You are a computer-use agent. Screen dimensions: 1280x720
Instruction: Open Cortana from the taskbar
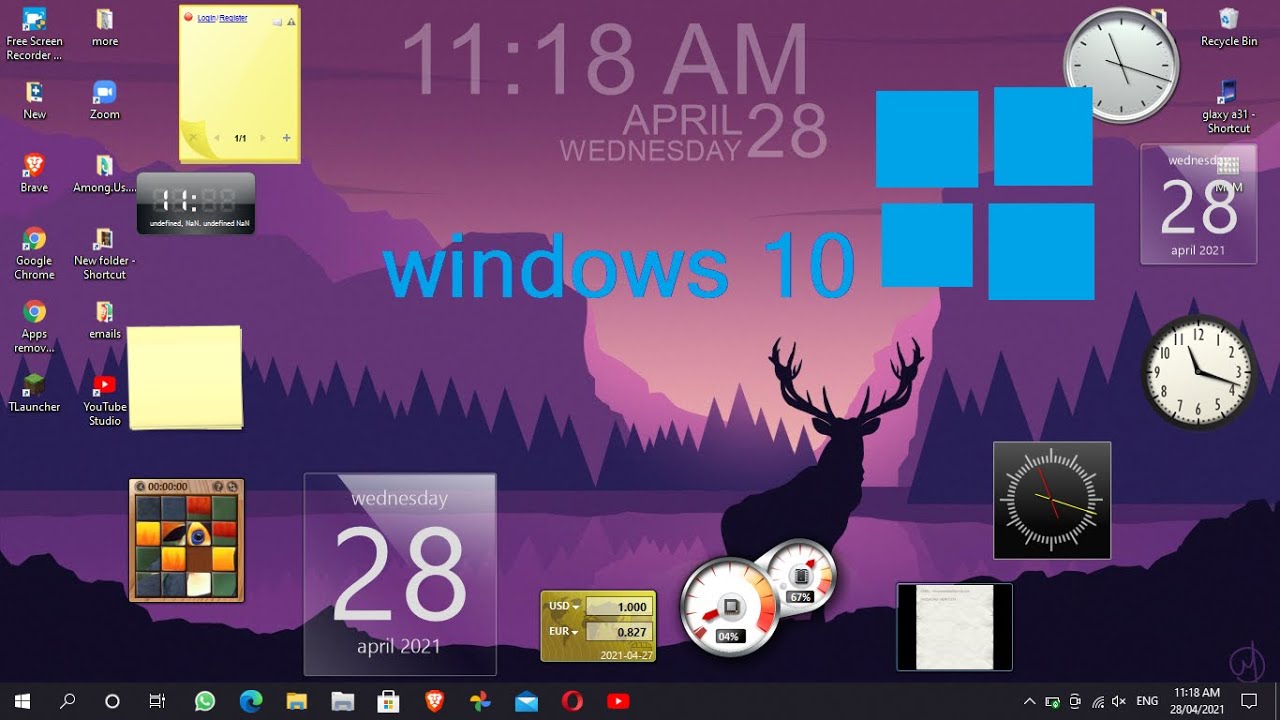coord(112,701)
